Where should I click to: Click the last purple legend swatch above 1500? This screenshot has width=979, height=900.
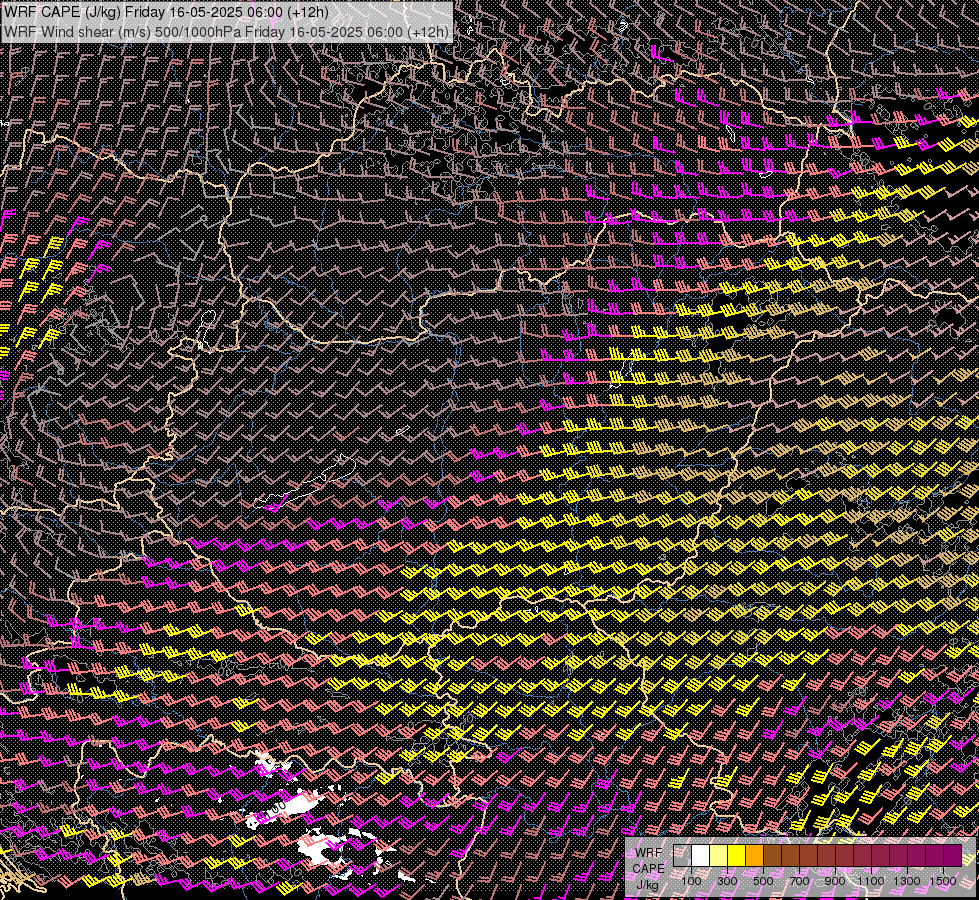tap(953, 856)
